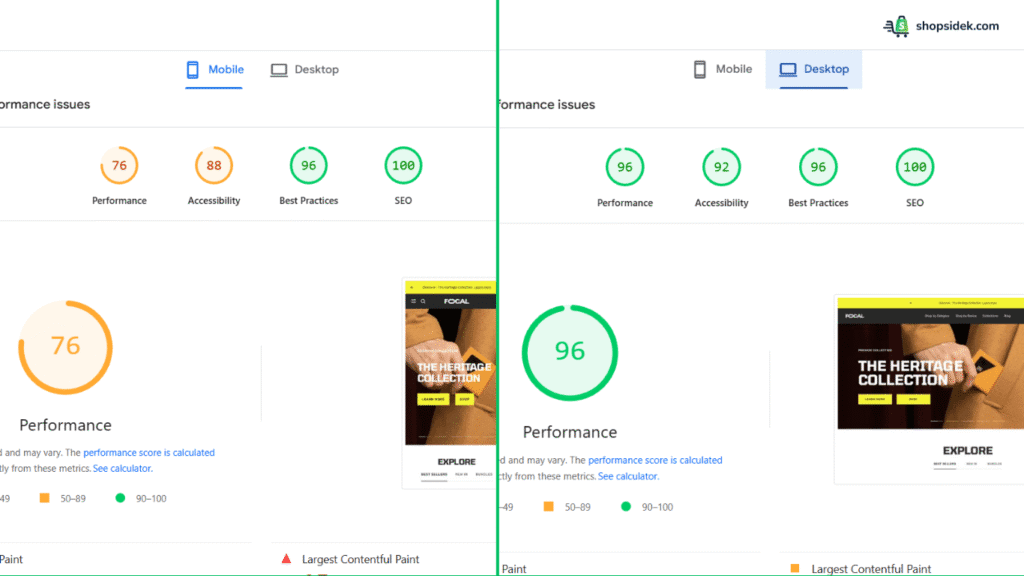This screenshot has width=1024, height=576.
Task: Click the Heritage Collection desktop site screenshot
Action: tap(928, 380)
